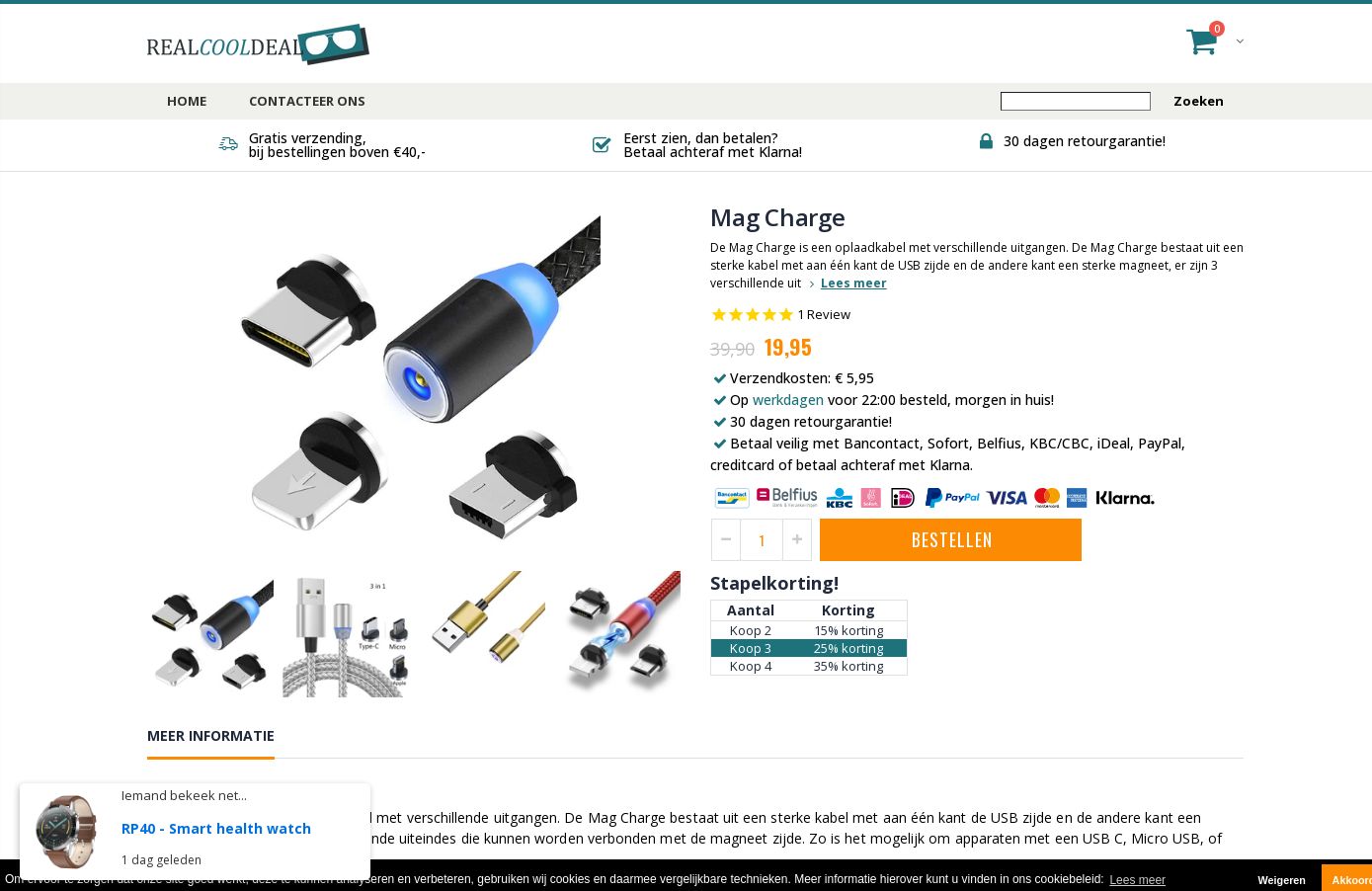This screenshot has width=1372, height=891.
Task: Select the red magnetic cable thumbnail
Action: (619, 634)
